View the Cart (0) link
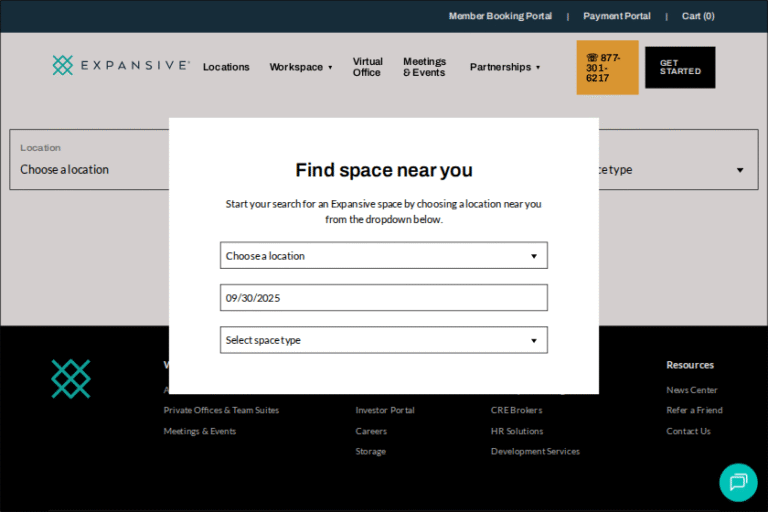Screen dimensions: 768x512 point(698,16)
